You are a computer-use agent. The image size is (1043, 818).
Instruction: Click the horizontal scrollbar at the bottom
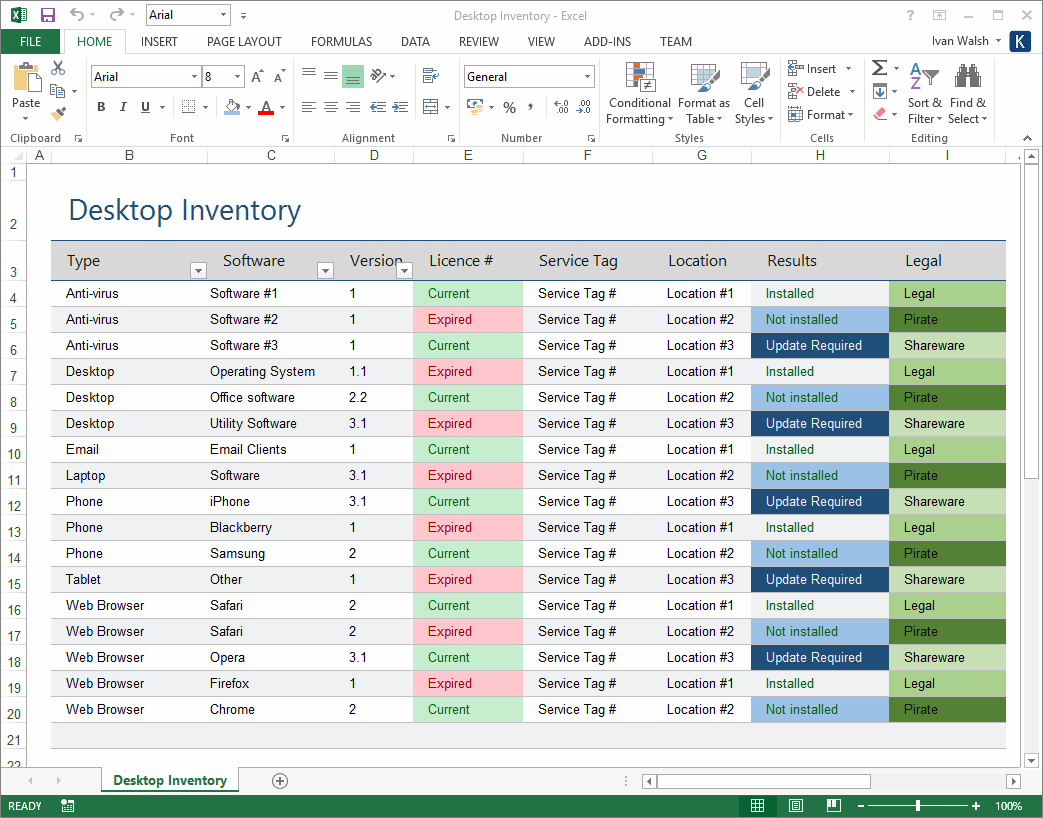(765, 781)
